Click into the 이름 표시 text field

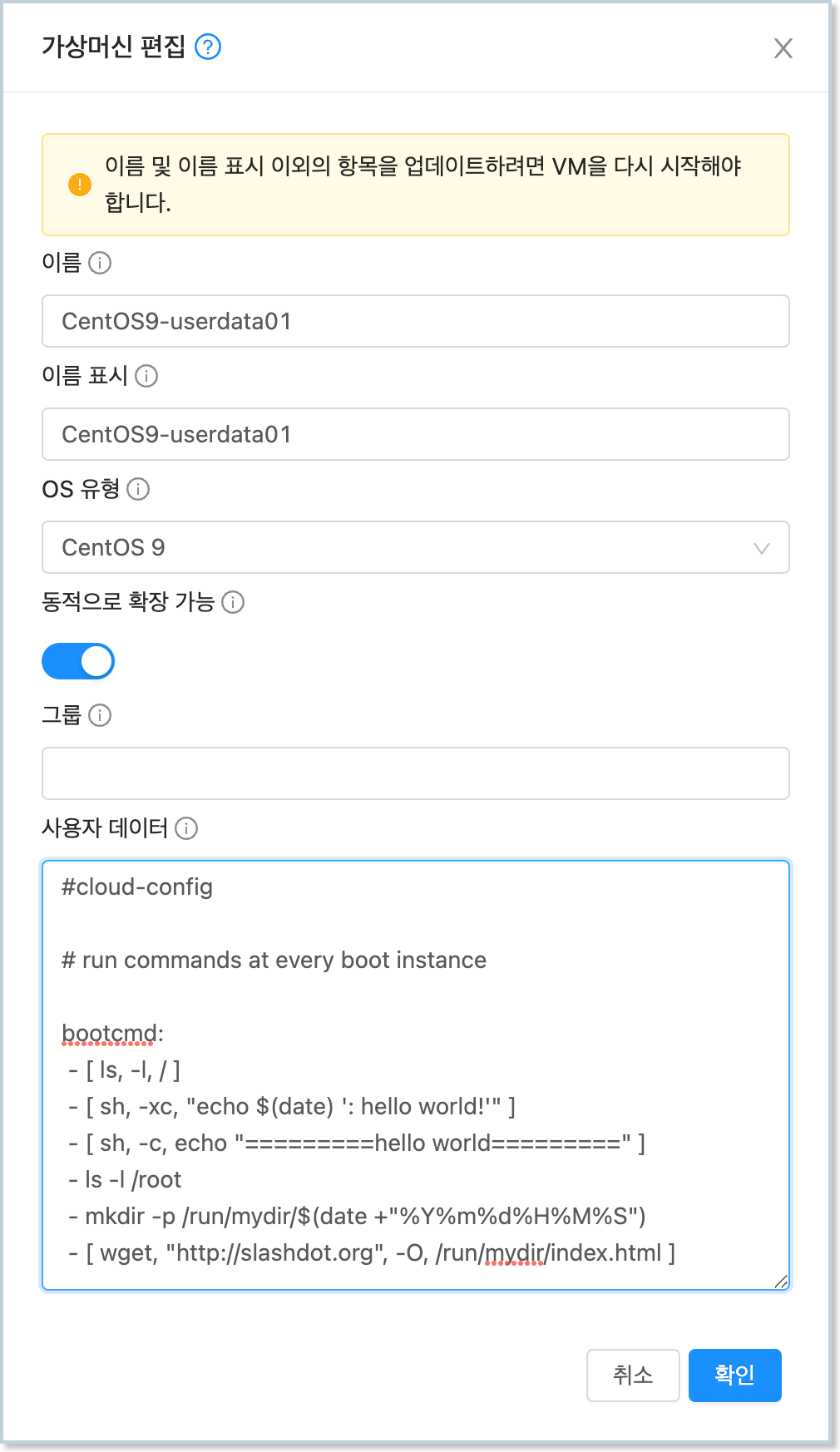[x=416, y=434]
